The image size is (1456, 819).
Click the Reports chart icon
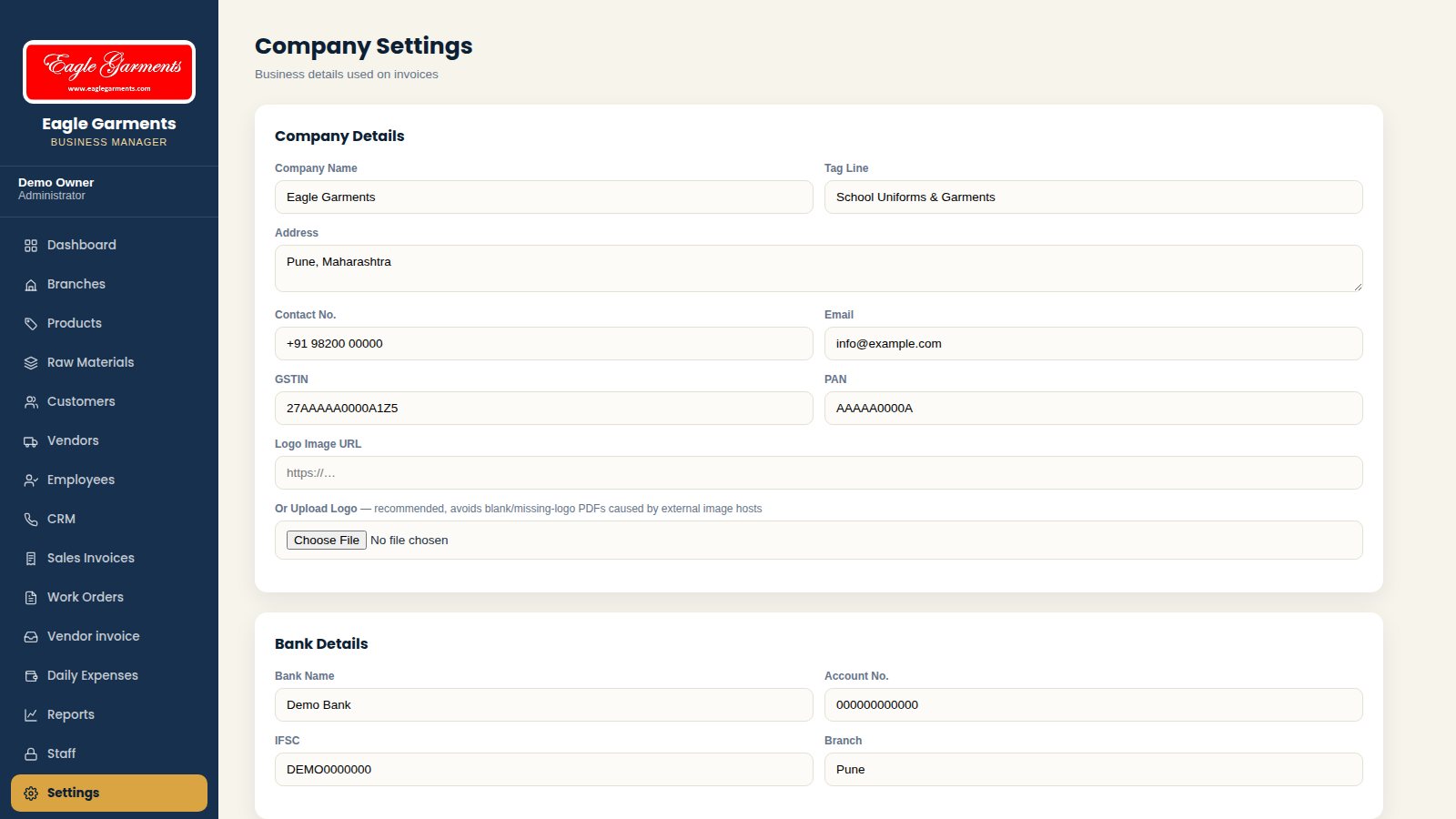click(31, 715)
